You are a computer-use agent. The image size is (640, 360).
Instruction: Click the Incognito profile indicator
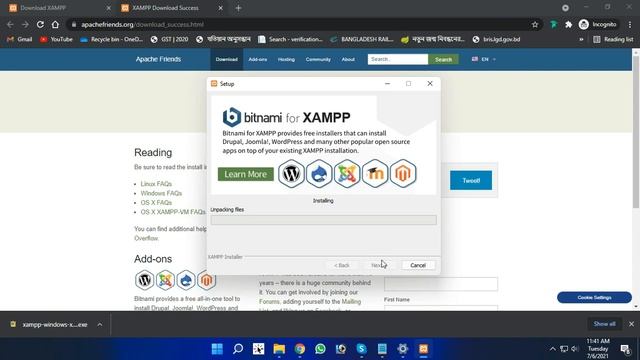pyautogui.click(x=598, y=24)
